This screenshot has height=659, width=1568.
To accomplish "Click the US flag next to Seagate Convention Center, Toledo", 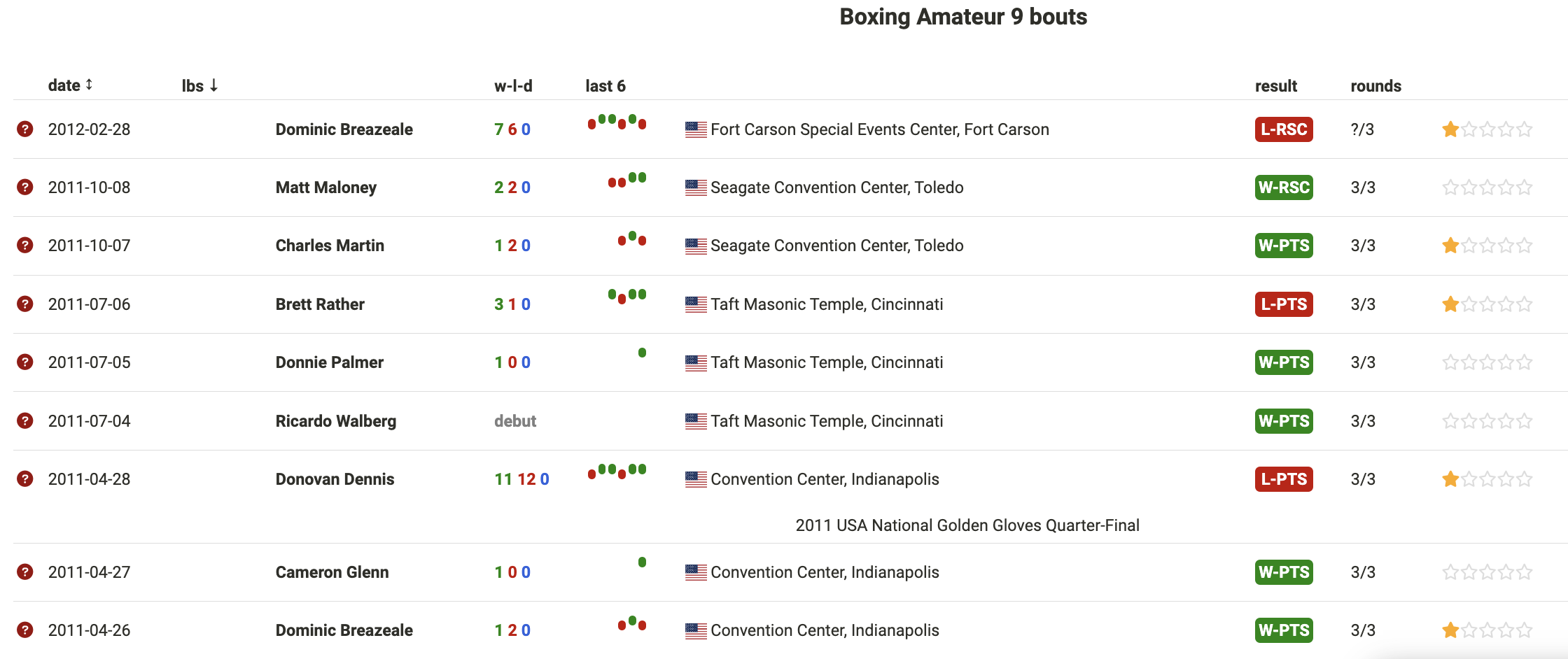I will click(x=695, y=187).
